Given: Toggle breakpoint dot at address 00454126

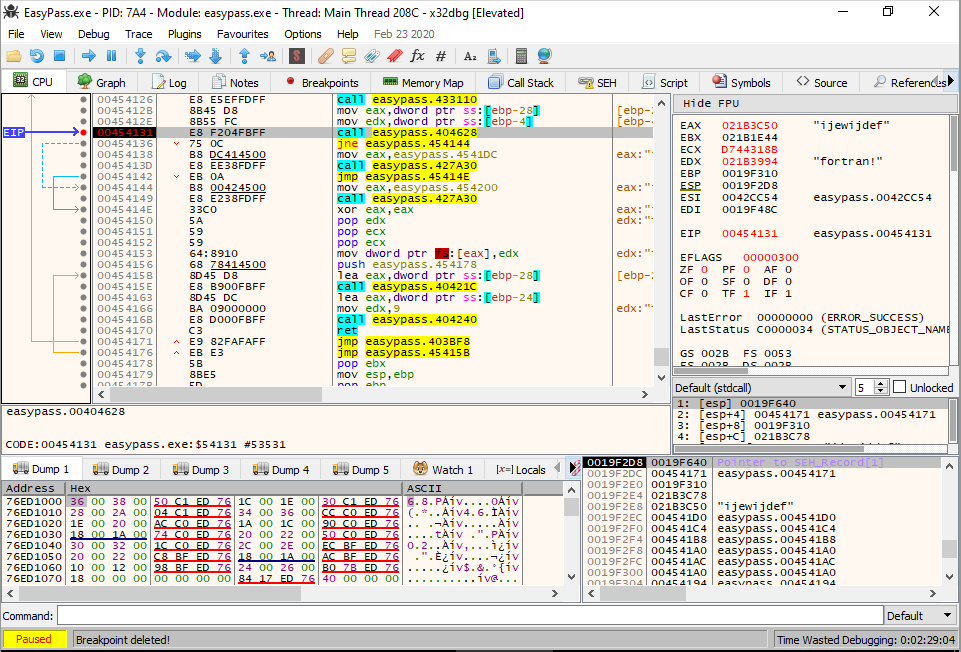Looking at the screenshot, I should pos(83,99).
